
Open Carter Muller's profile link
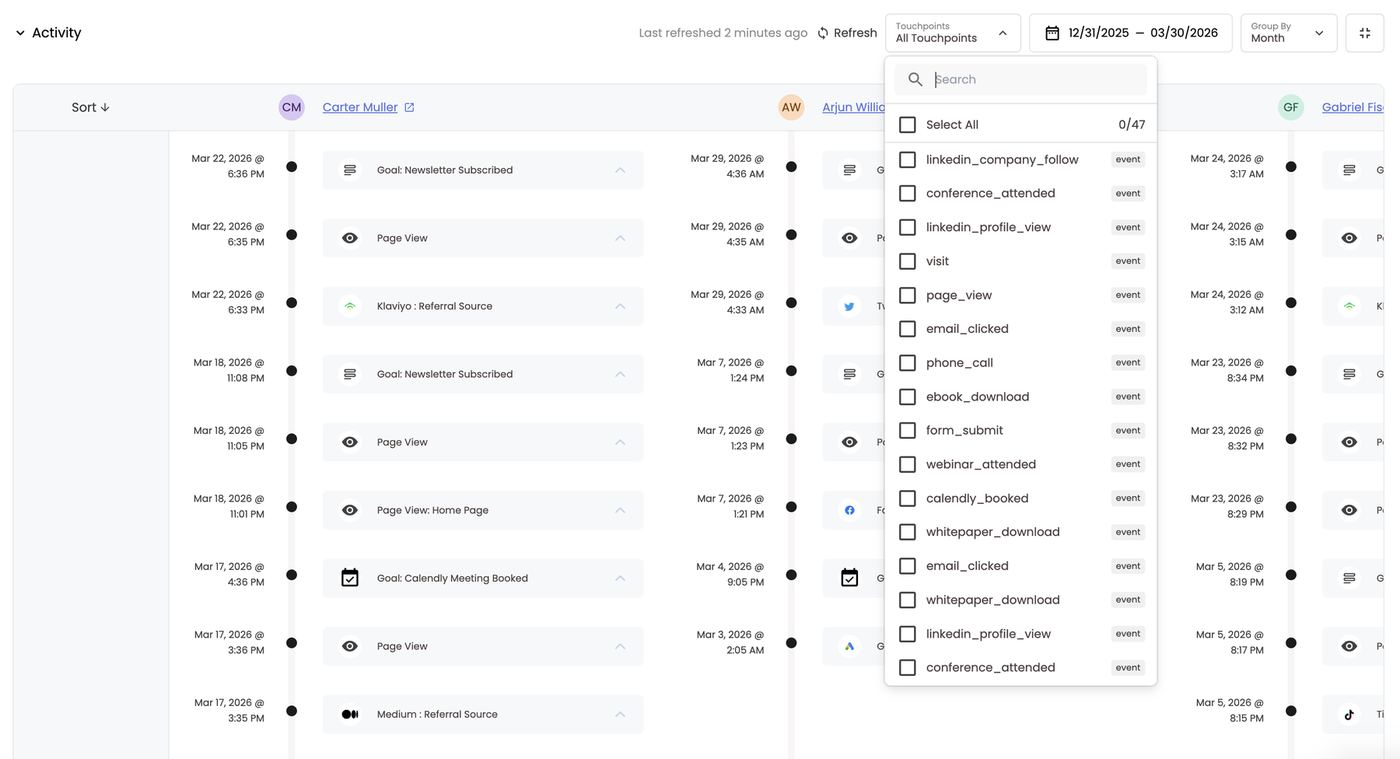click(360, 107)
